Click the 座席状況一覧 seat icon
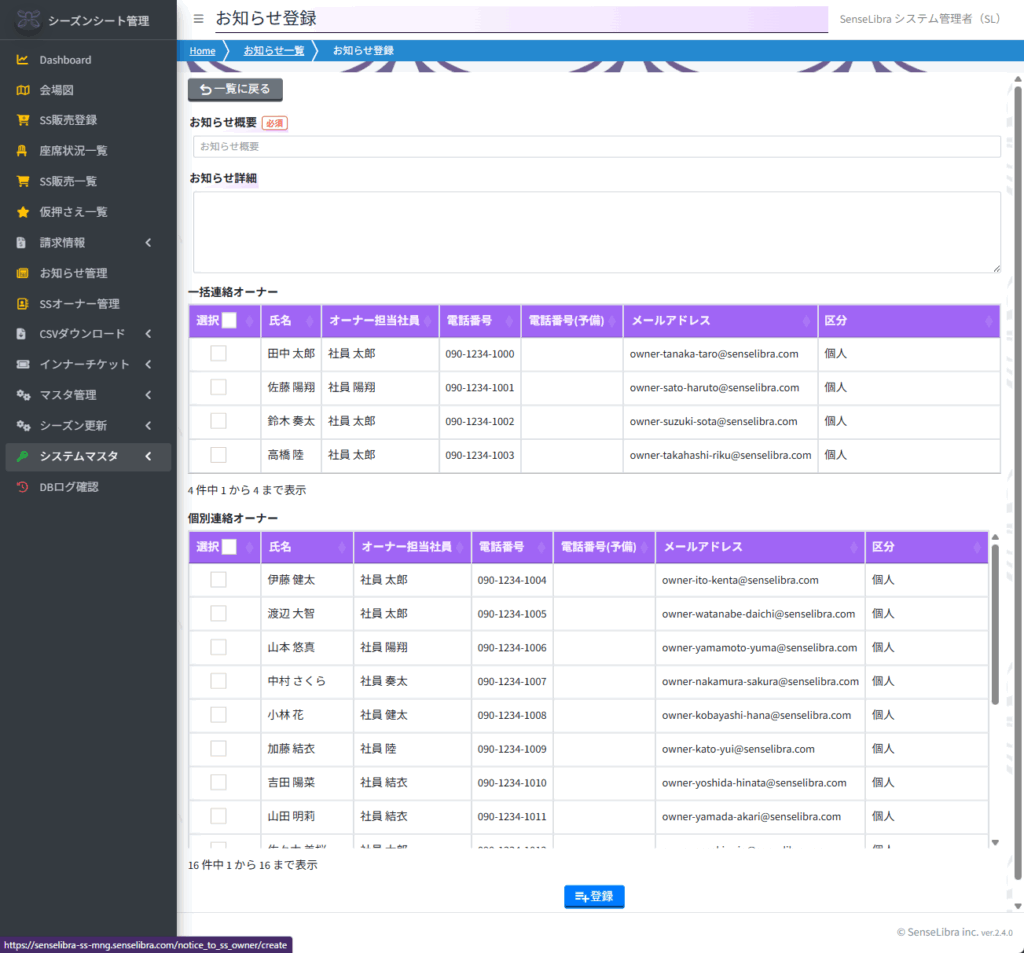 pos(22,151)
